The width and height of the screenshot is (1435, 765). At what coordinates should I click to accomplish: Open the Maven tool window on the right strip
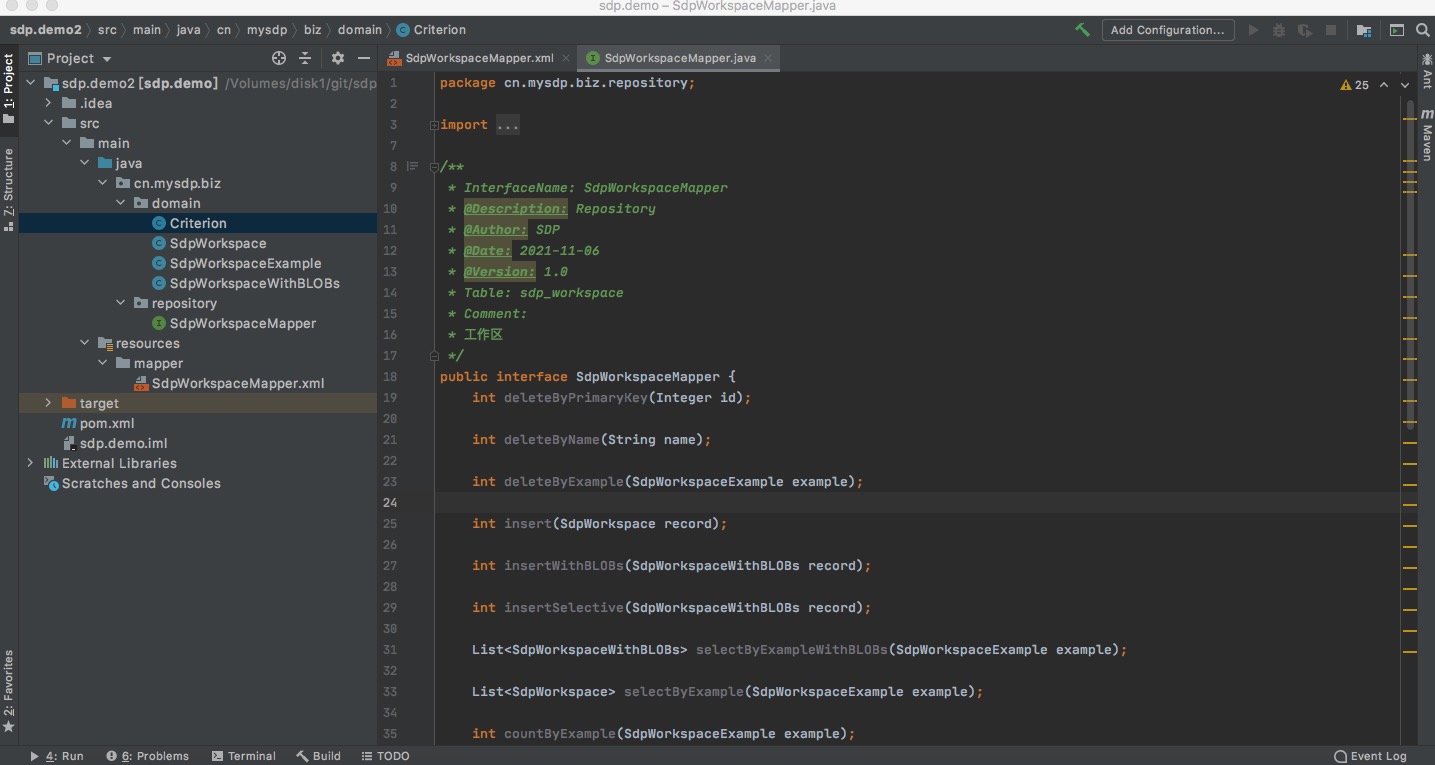[1427, 133]
